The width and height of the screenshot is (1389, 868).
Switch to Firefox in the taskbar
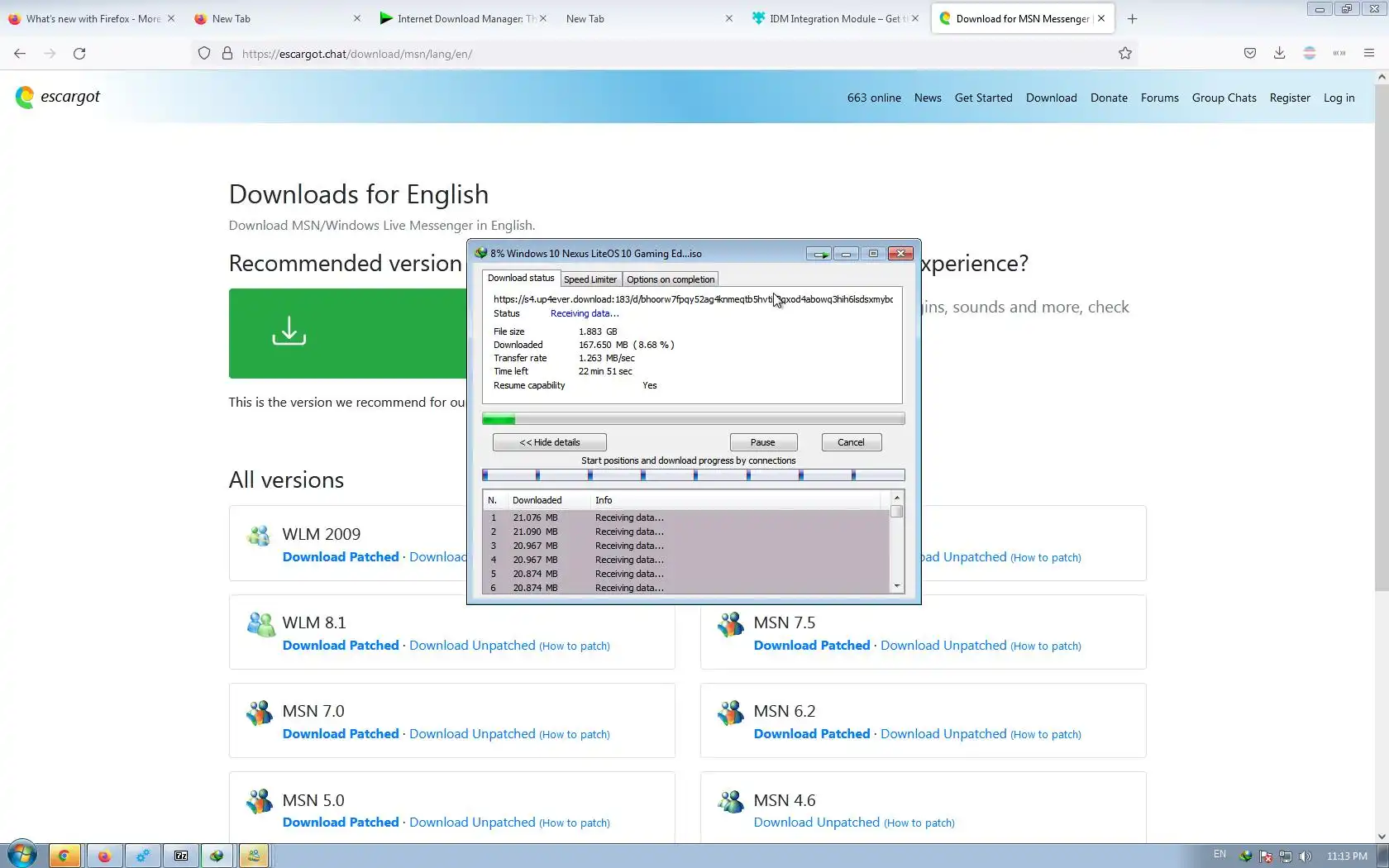coord(104,856)
